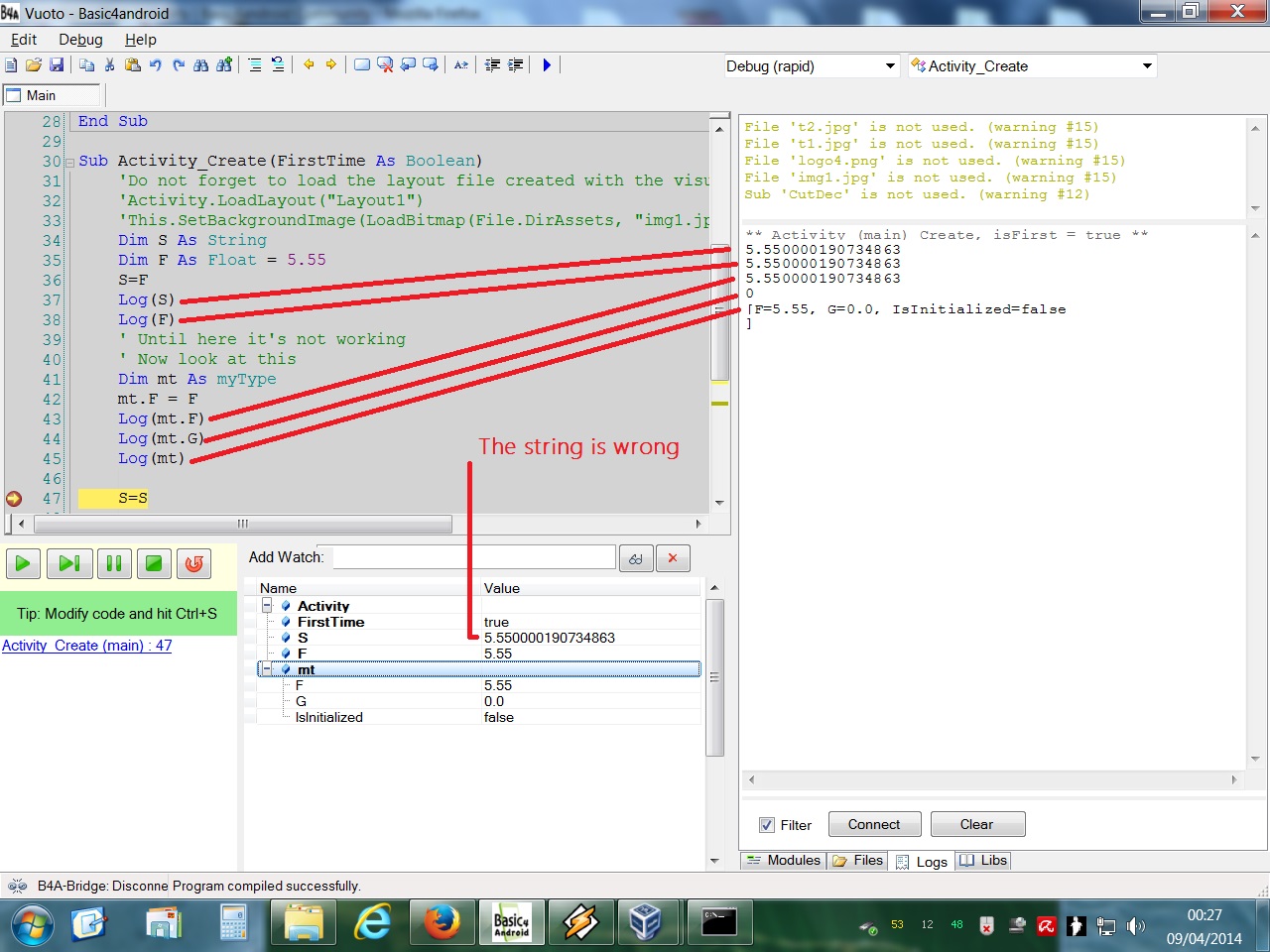The height and width of the screenshot is (952, 1270).
Task: Collapse the mt node in watch tree
Action: click(267, 669)
